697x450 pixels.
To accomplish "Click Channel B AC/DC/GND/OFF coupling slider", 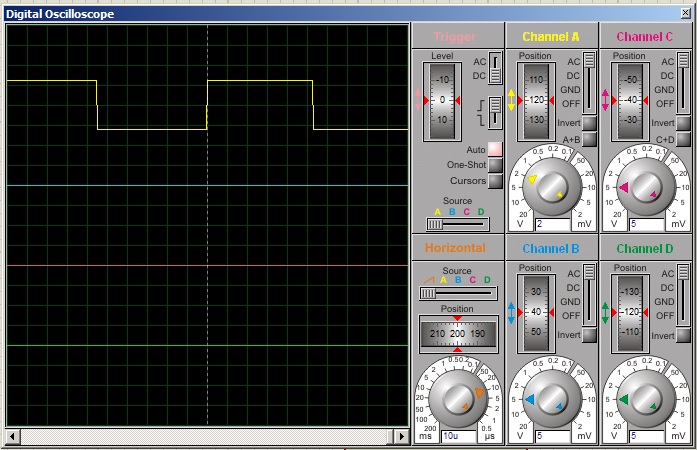I will (589, 295).
